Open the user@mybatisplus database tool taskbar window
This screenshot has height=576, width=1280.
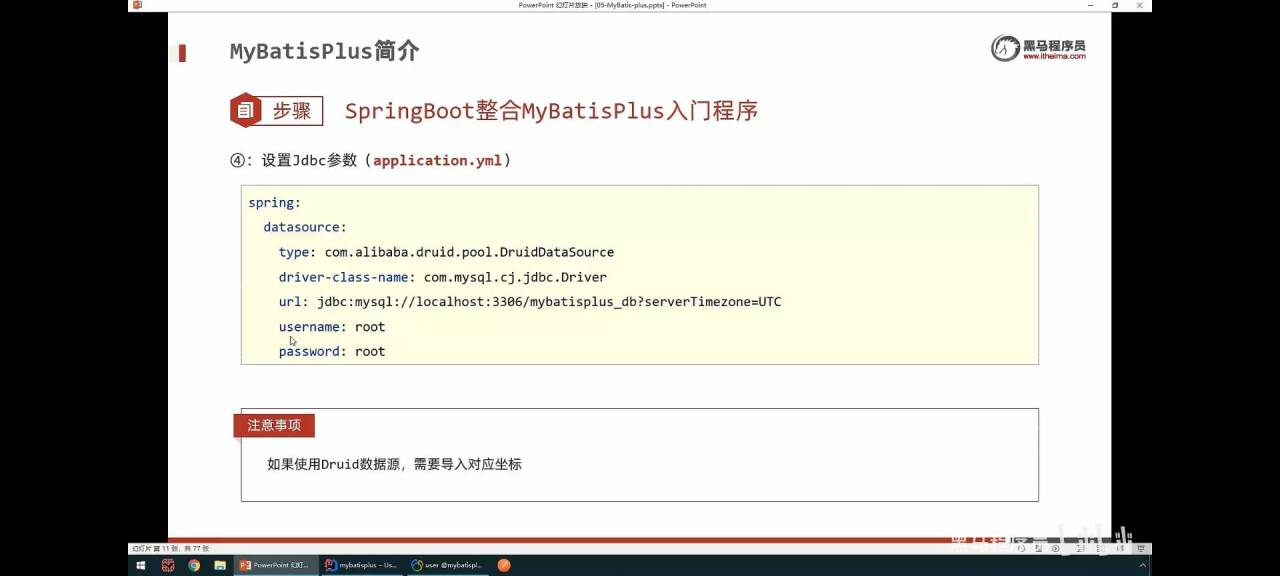tap(447, 565)
